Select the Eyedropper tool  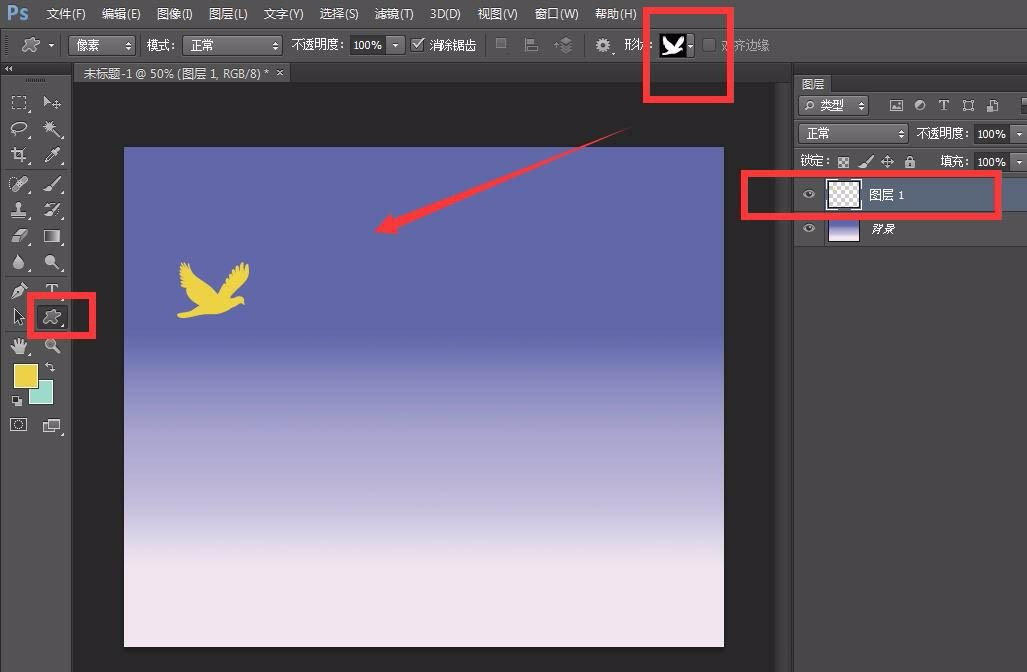(52, 155)
